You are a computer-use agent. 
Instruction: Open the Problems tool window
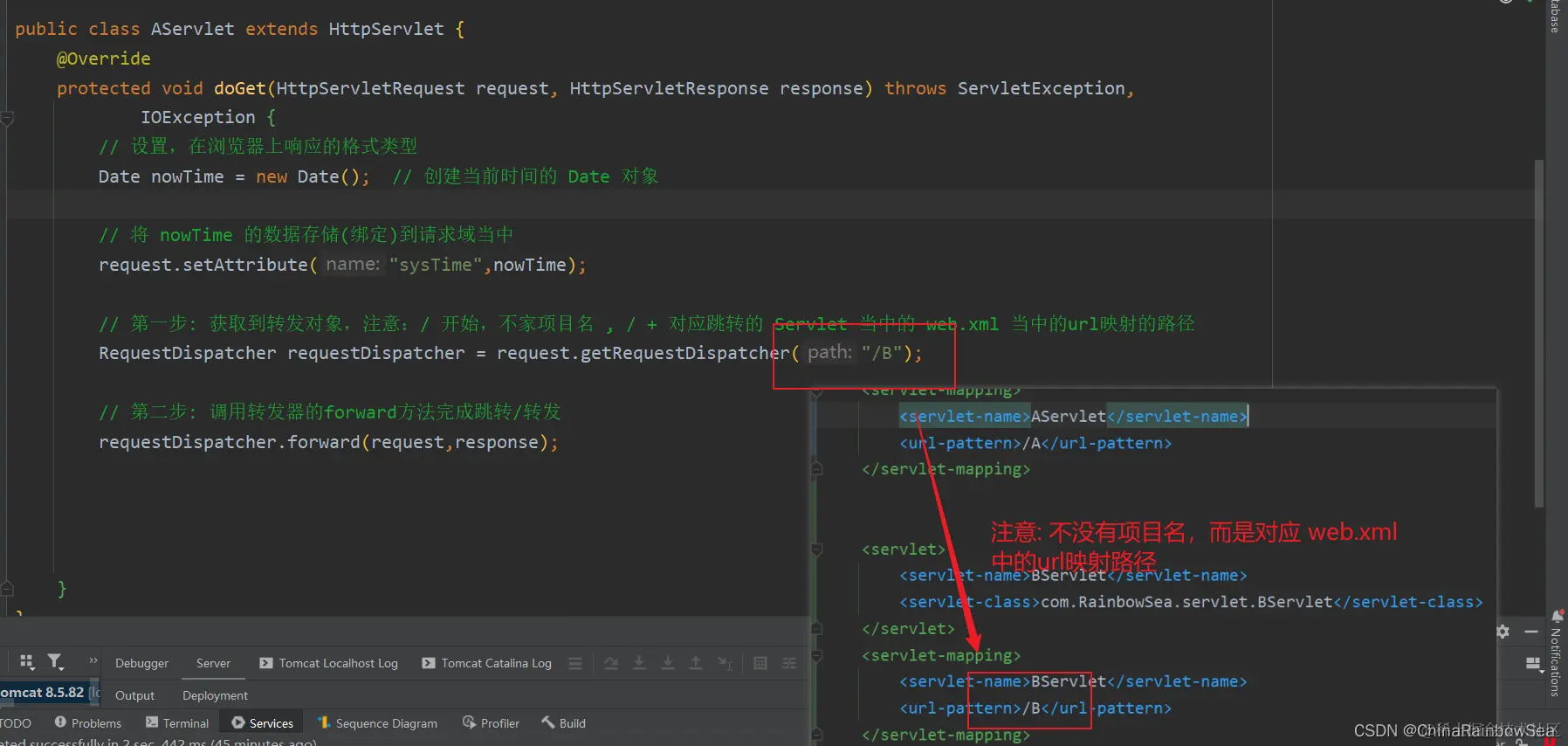coord(87,723)
